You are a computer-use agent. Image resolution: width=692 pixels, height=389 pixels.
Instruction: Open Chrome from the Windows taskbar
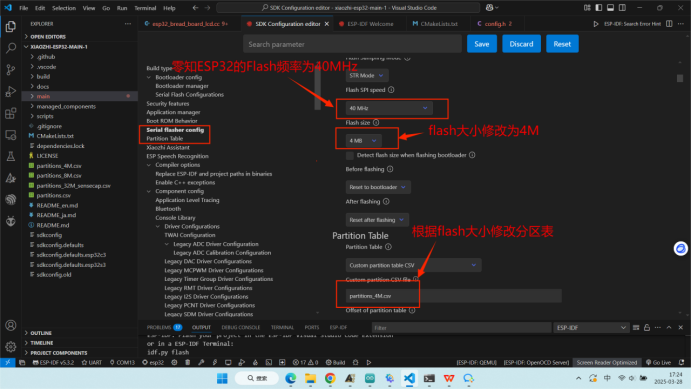click(330, 378)
